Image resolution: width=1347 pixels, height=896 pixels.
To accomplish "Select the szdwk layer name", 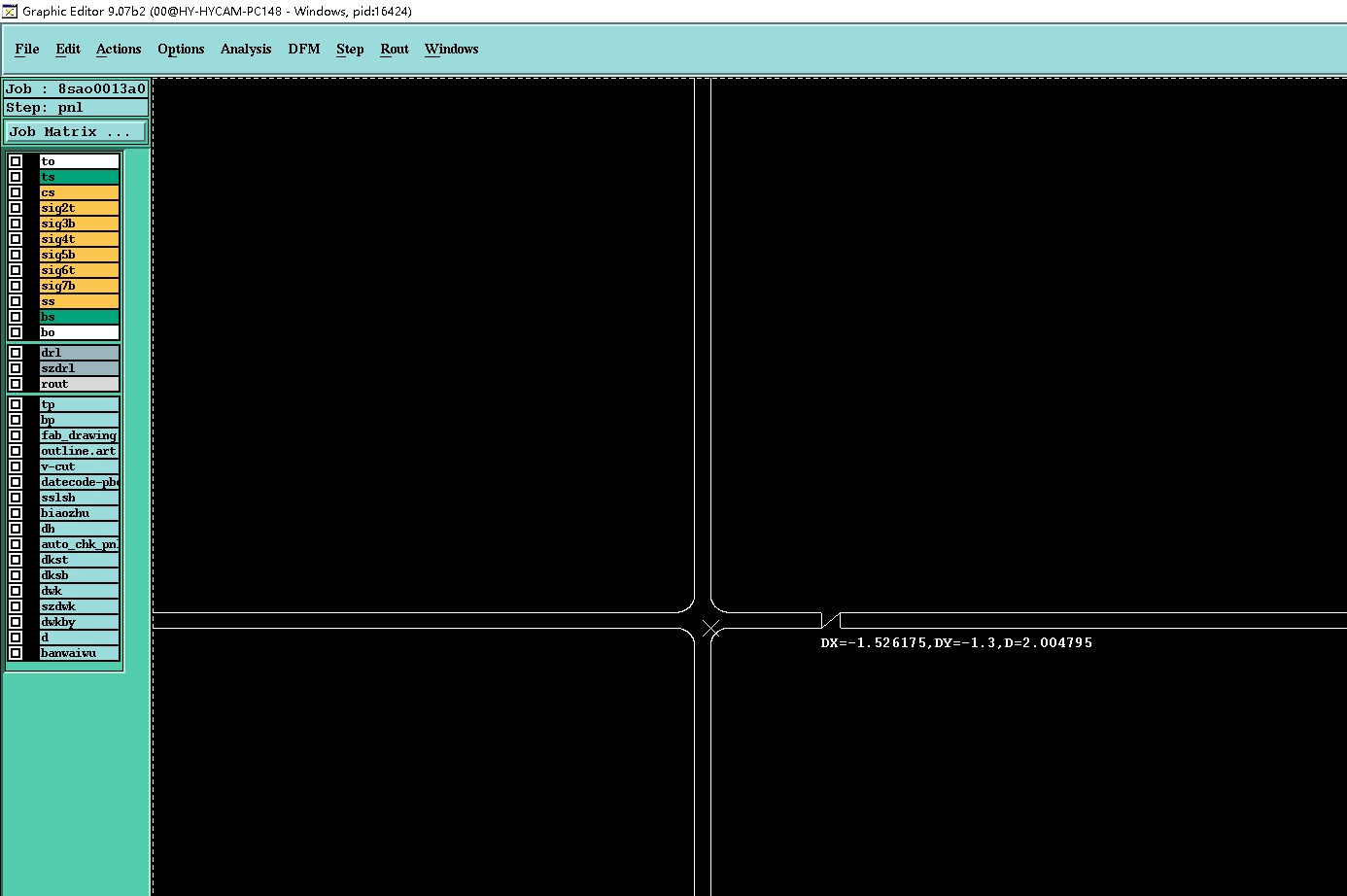I will 79,606.
